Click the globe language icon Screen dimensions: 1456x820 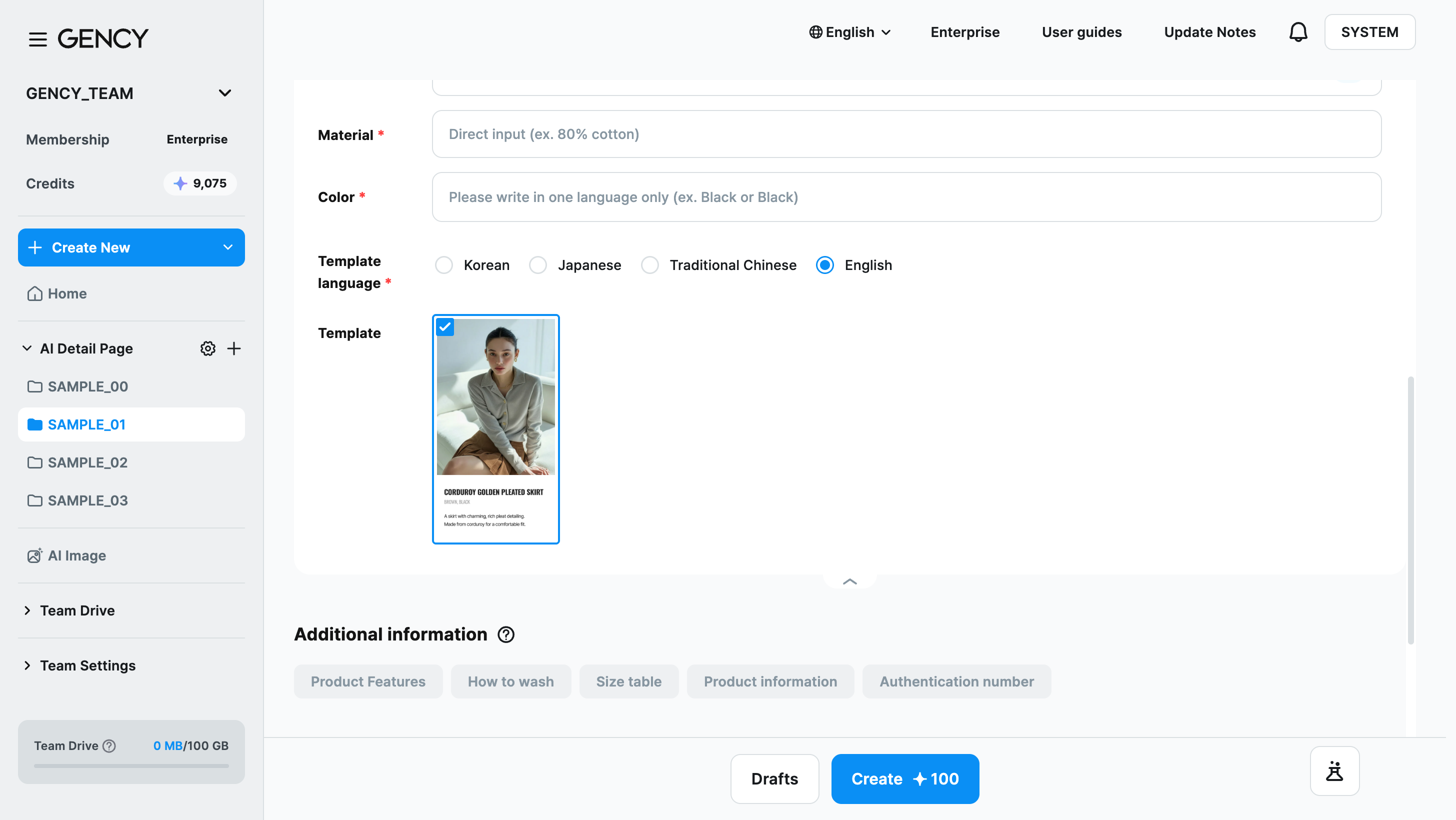[815, 32]
